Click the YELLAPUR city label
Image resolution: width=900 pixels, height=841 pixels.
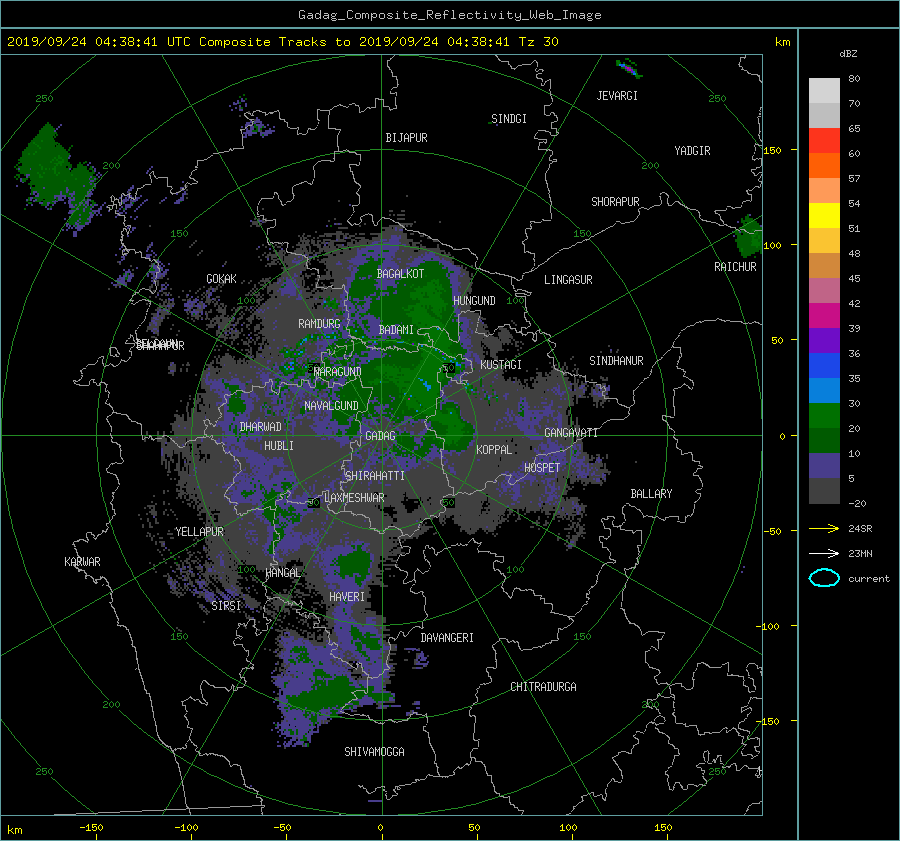click(199, 532)
